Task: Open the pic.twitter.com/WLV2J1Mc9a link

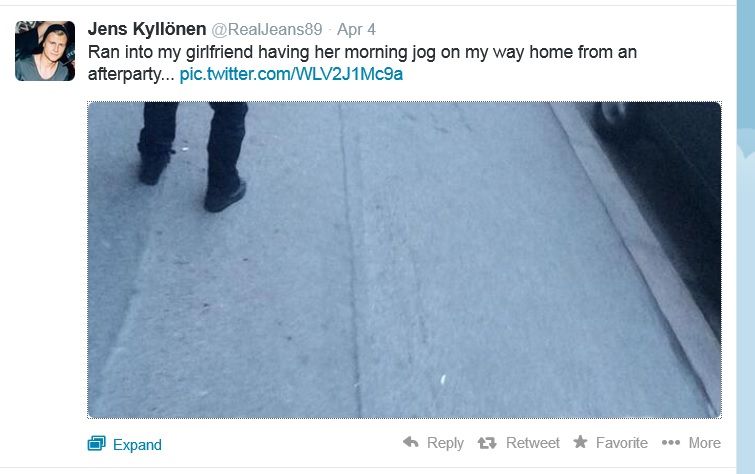Action: pyautogui.click(x=291, y=74)
